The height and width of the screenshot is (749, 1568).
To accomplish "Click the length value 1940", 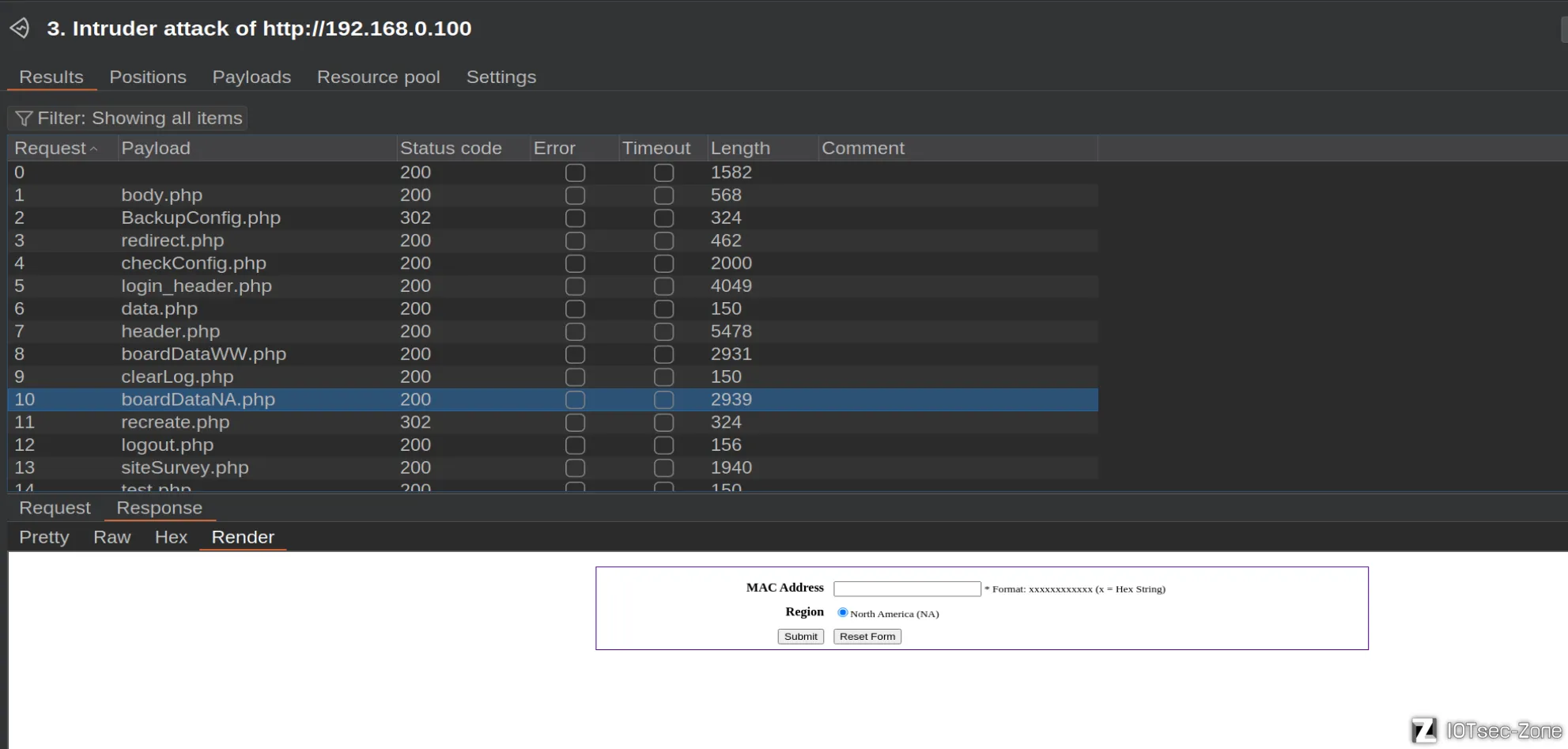I will click(731, 468).
